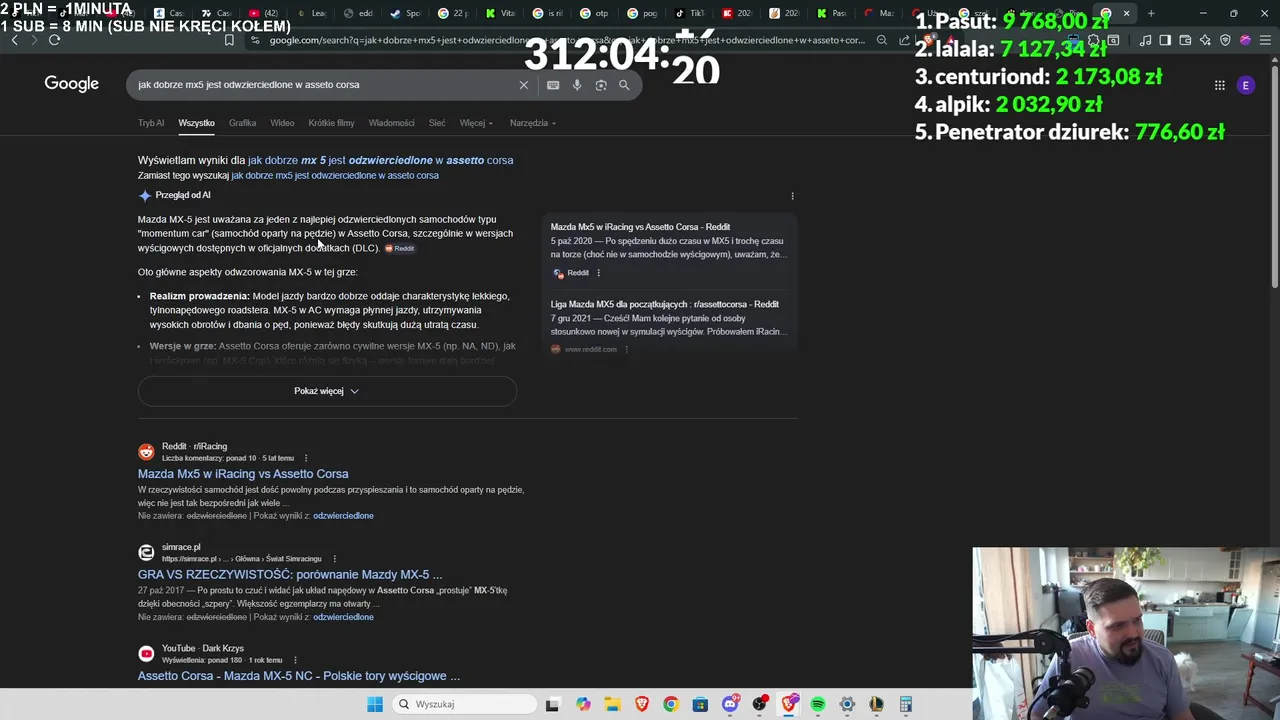Open the zoom magnifier icon in address bar
Image resolution: width=1280 pixels, height=720 pixels.
point(882,40)
